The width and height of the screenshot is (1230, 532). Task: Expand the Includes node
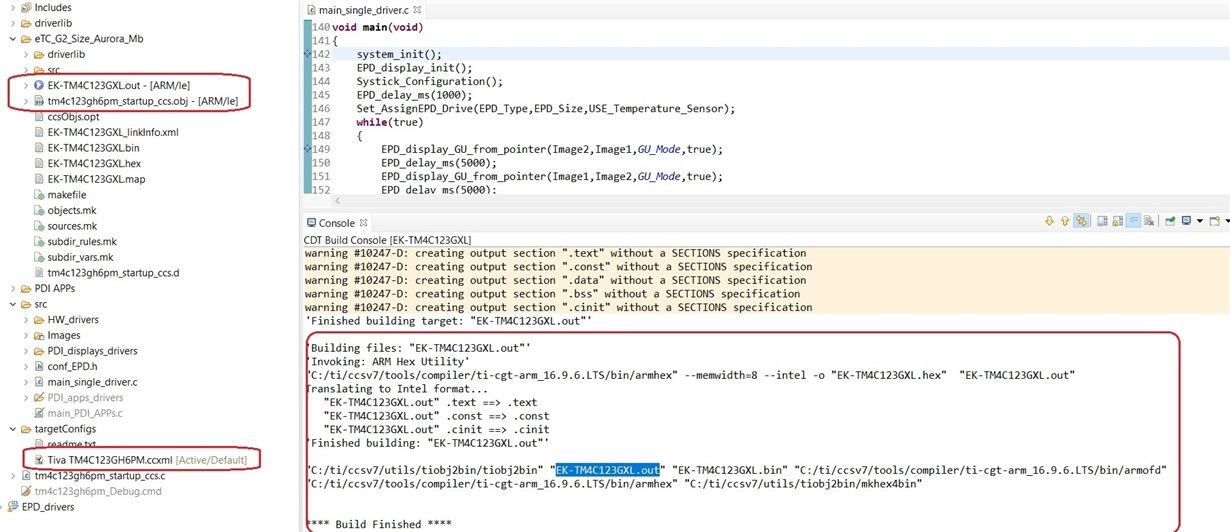coord(12,7)
